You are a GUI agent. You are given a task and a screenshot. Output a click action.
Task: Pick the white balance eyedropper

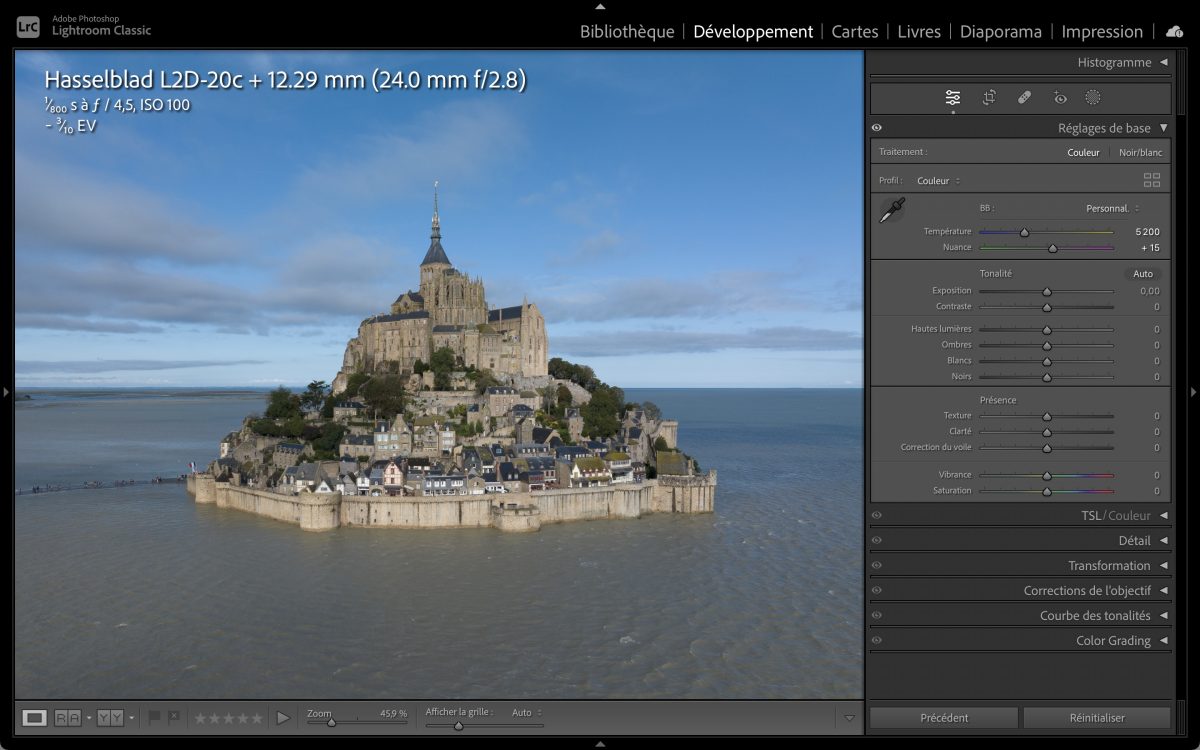click(892, 210)
